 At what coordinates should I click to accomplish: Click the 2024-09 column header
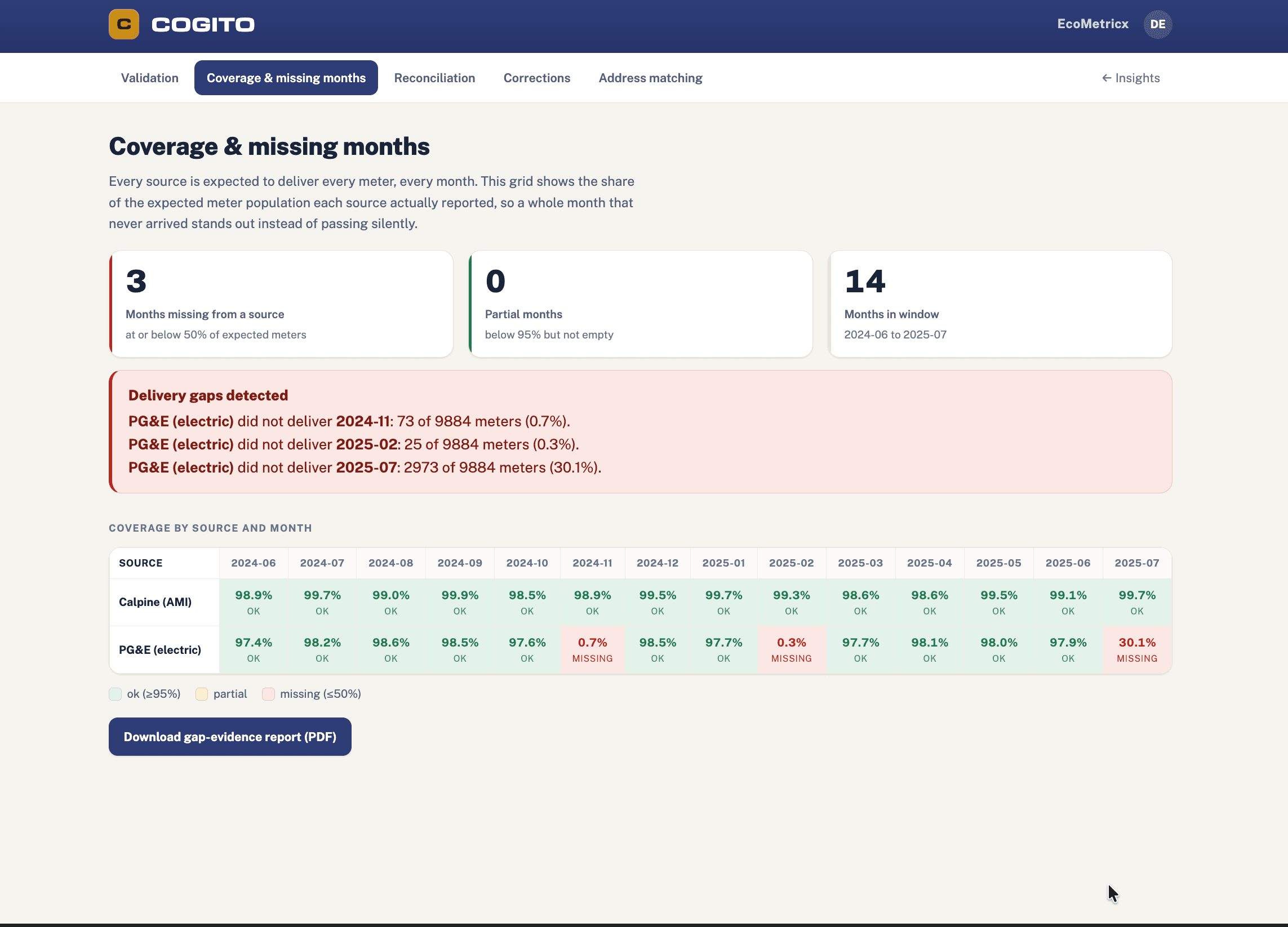(459, 563)
